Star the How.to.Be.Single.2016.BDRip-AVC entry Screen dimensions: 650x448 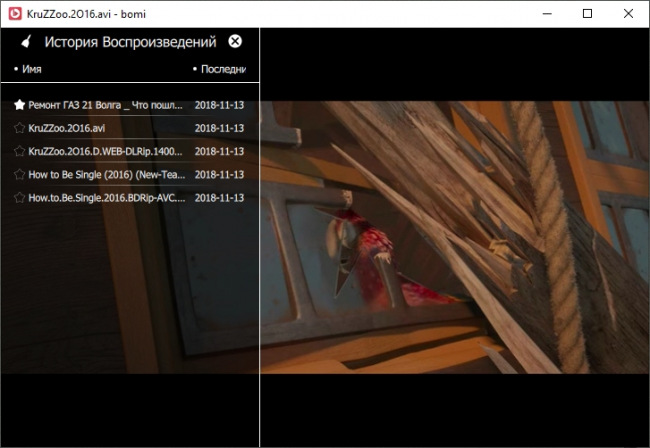(x=19, y=198)
